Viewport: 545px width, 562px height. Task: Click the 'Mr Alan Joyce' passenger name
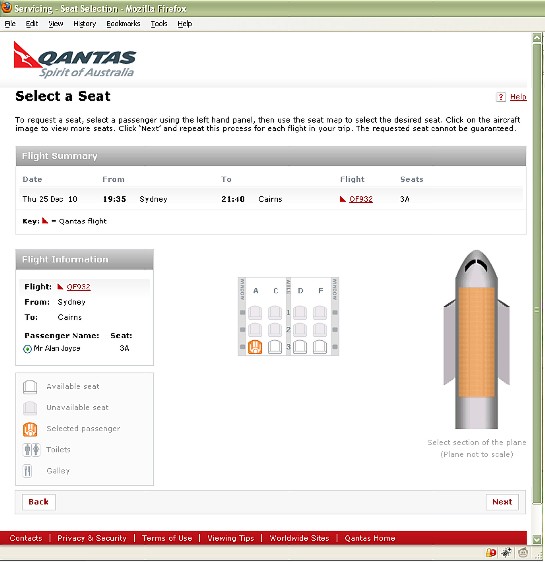coord(57,348)
